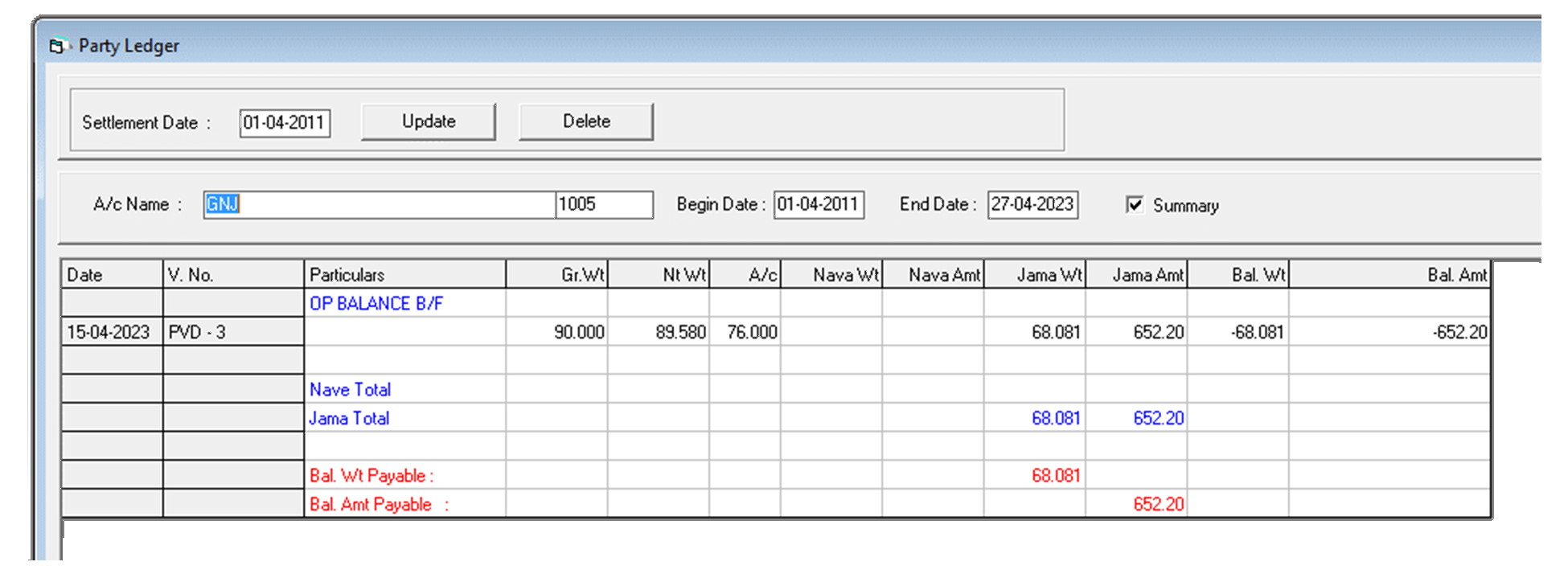Edit the Begin Date field
This screenshot has width=1568, height=570.
coord(819,204)
